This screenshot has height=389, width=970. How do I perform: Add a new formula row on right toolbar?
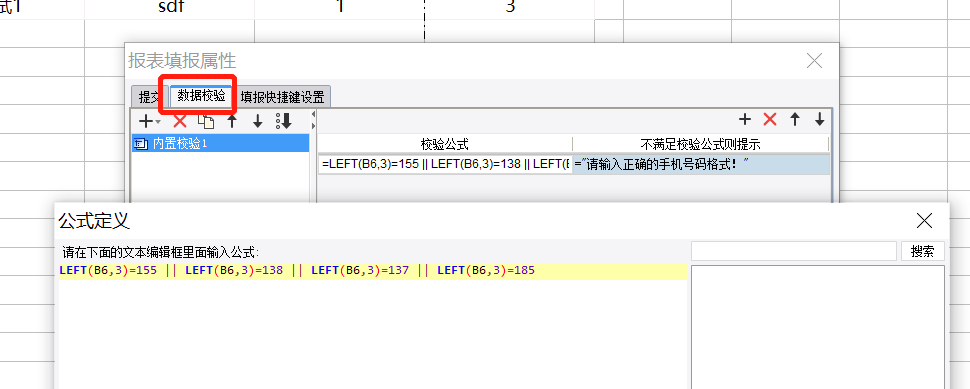[745, 119]
